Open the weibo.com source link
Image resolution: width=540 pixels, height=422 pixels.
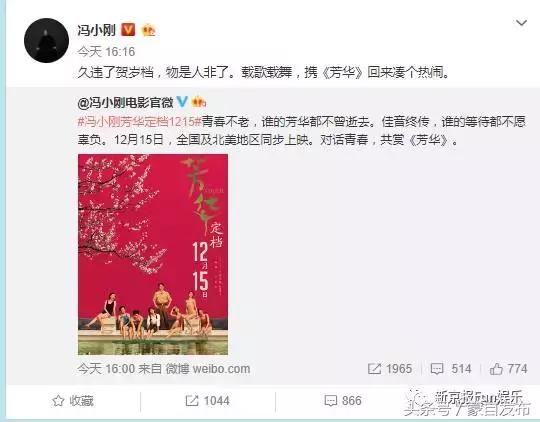tap(221, 369)
